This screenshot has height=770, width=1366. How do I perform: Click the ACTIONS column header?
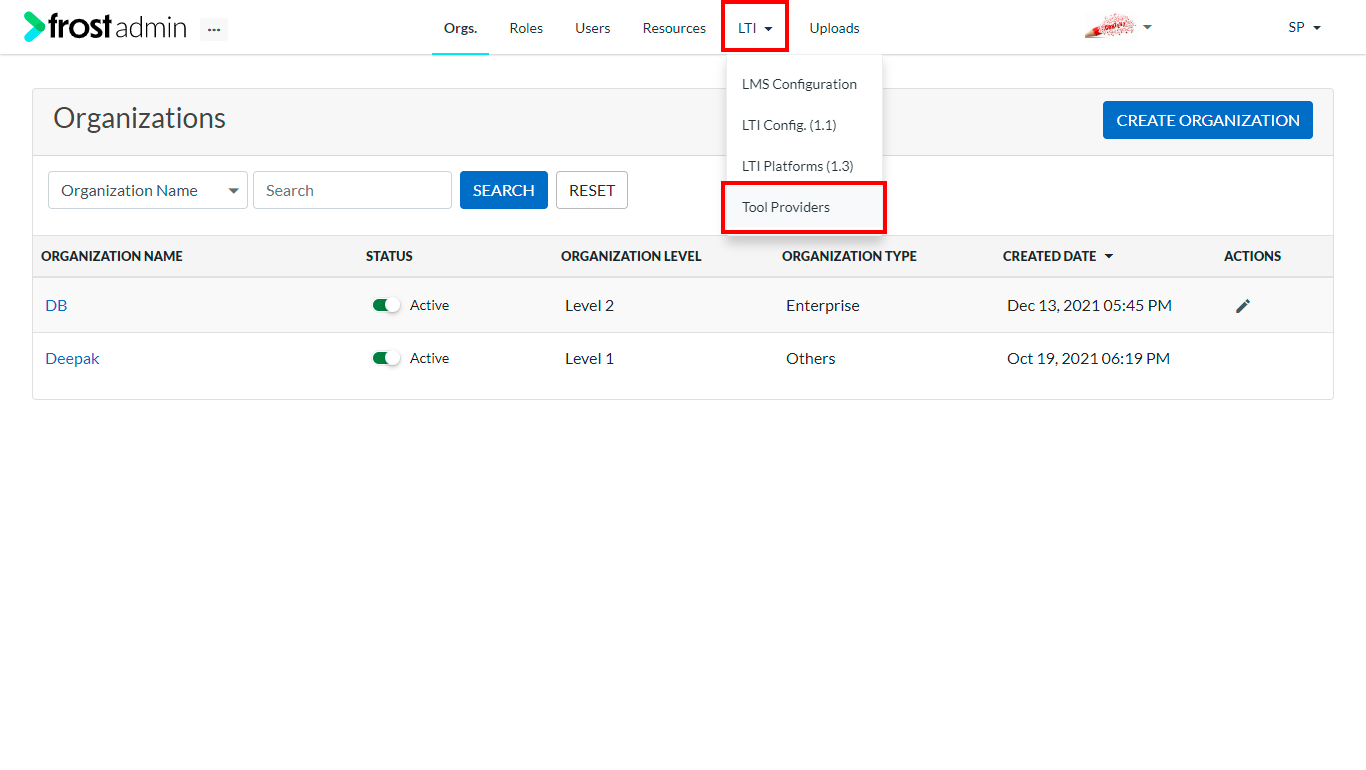pos(1252,256)
